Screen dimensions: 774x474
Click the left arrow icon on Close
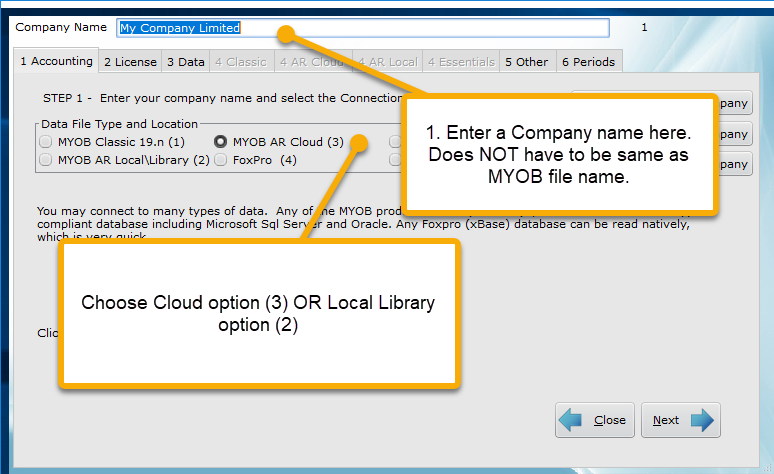(571, 420)
